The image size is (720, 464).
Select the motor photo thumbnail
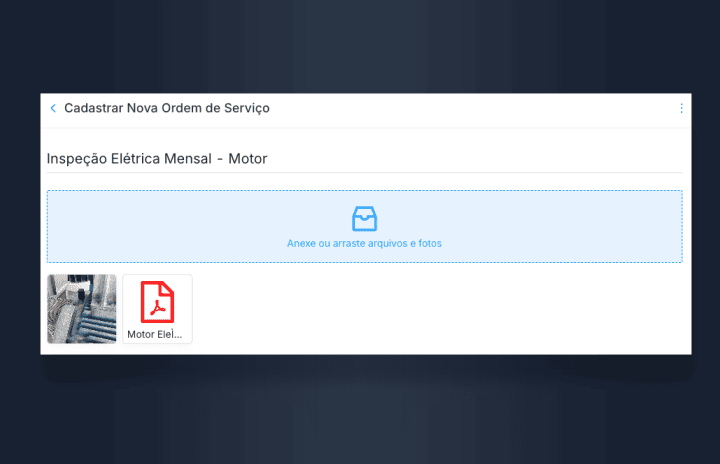point(82,309)
